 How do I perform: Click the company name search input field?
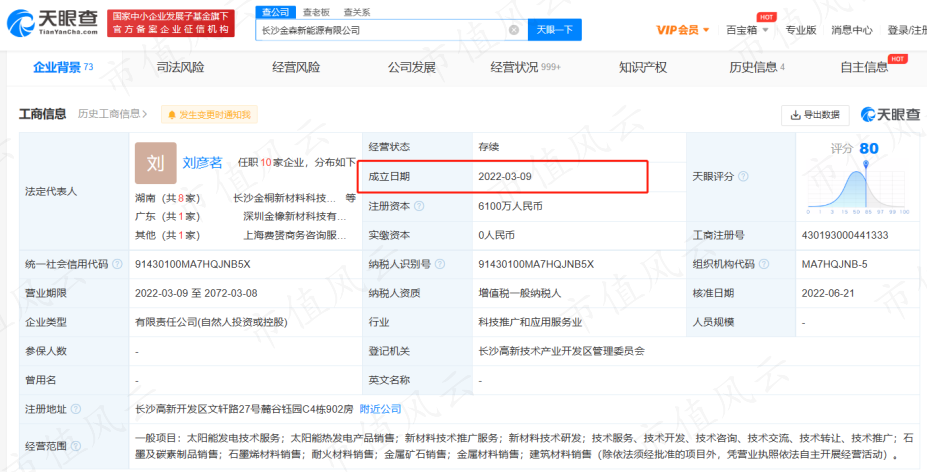[380, 30]
